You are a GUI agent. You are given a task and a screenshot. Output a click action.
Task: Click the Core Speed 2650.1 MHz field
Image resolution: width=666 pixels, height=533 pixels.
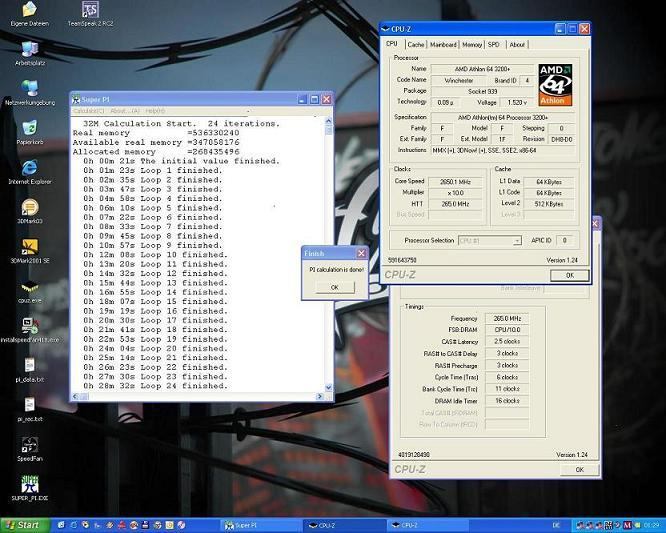[x=455, y=182]
